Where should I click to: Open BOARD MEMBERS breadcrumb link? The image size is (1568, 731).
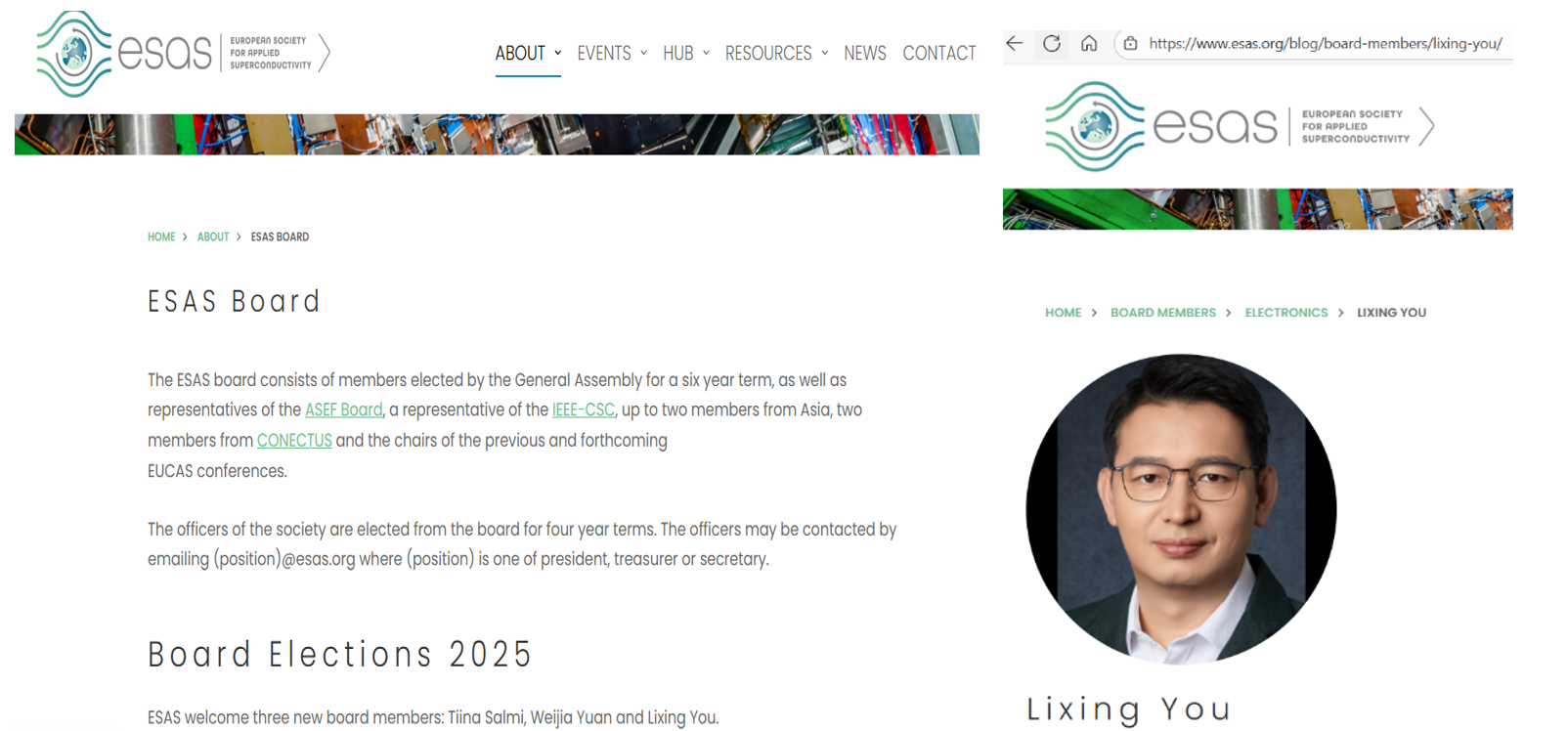1163,313
